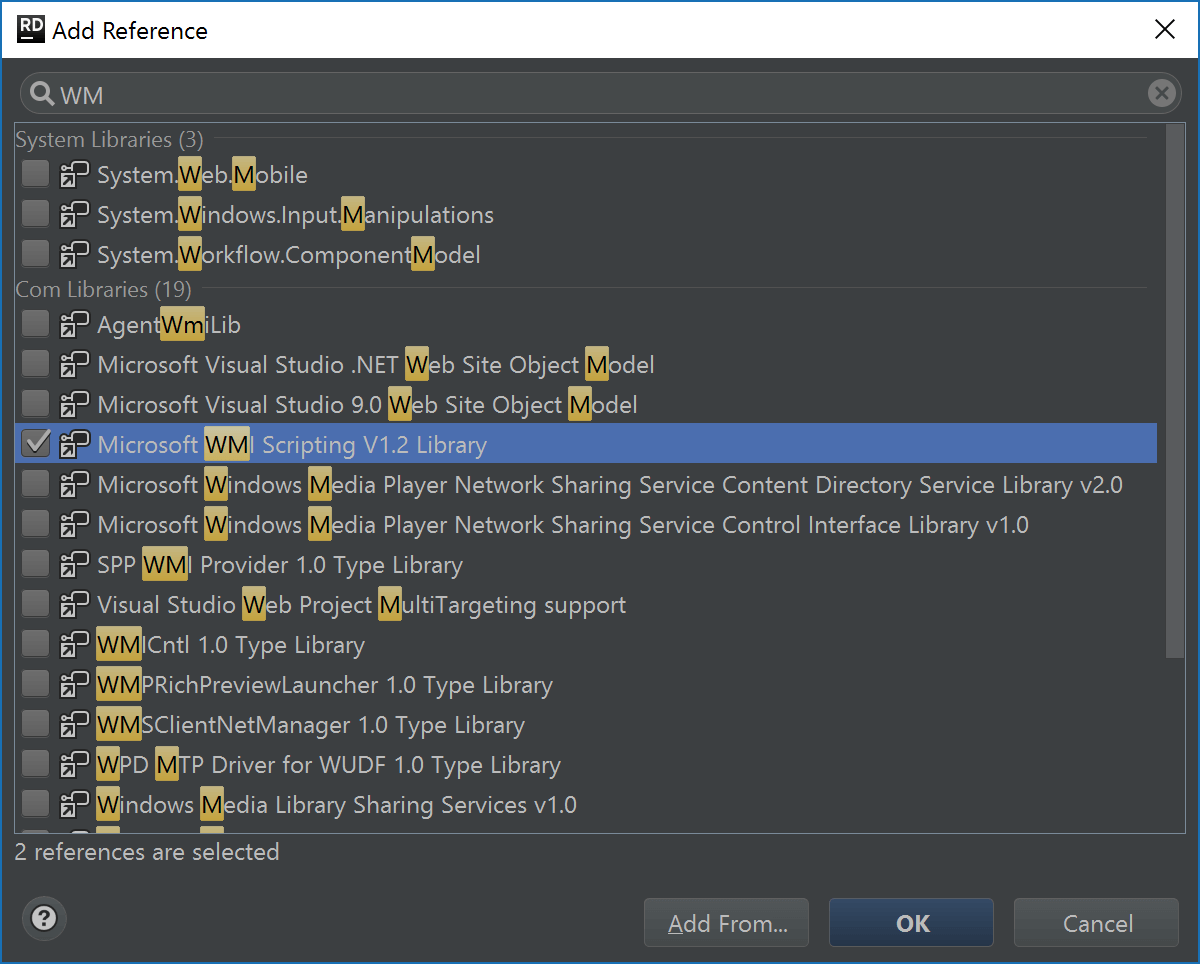This screenshot has height=964, width=1200.
Task: Check the WMICntl 1.0 Type Library checkbox
Action: pyautogui.click(x=36, y=644)
